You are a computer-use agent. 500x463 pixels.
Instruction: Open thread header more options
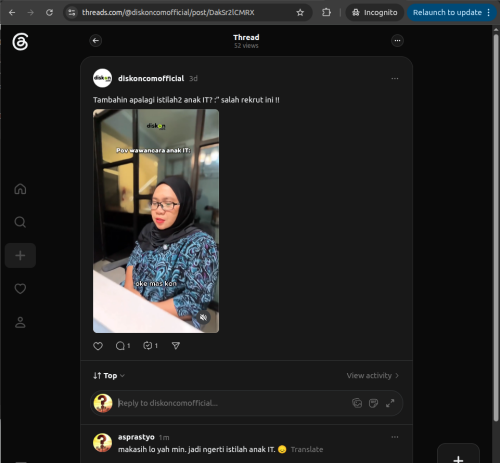pyautogui.click(x=397, y=41)
